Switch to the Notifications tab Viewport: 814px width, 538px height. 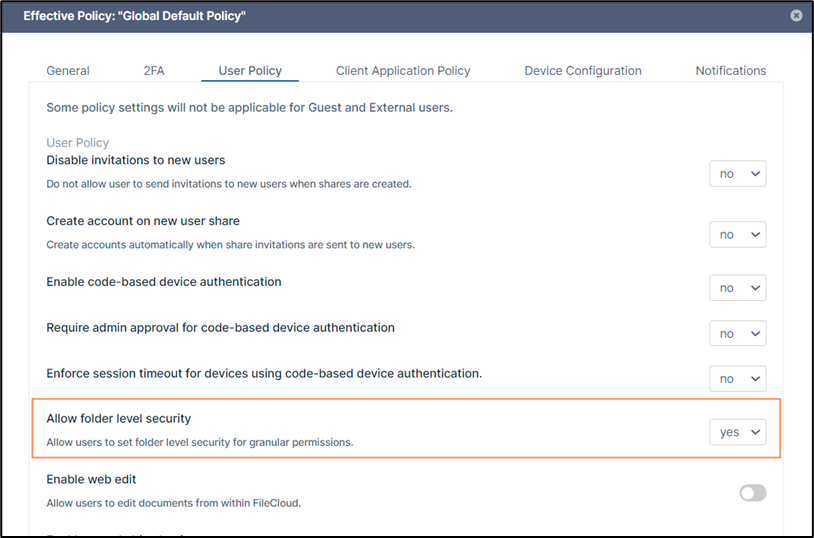(730, 71)
